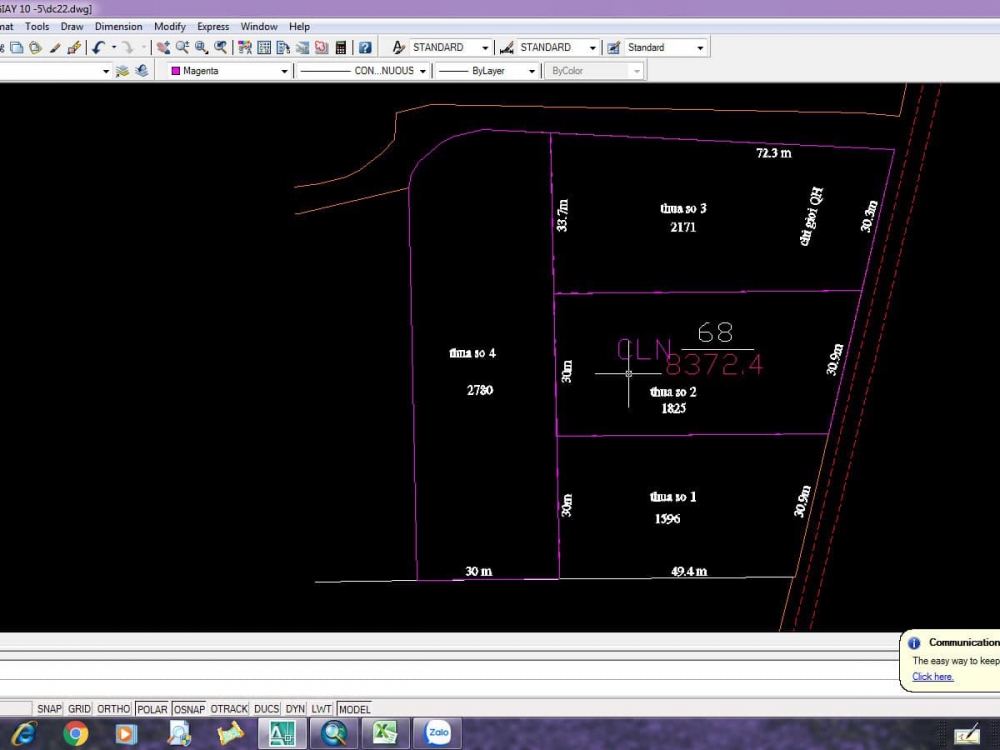Toggle ORTHO mode in status bar
This screenshot has width=1000, height=750.
tap(114, 709)
